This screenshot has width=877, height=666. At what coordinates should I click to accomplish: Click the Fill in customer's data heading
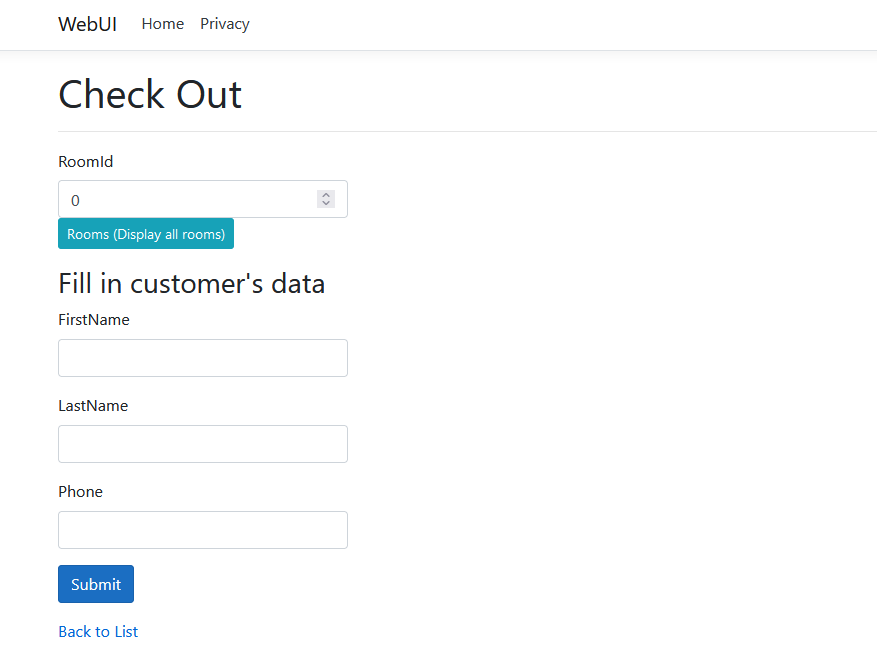click(x=191, y=283)
